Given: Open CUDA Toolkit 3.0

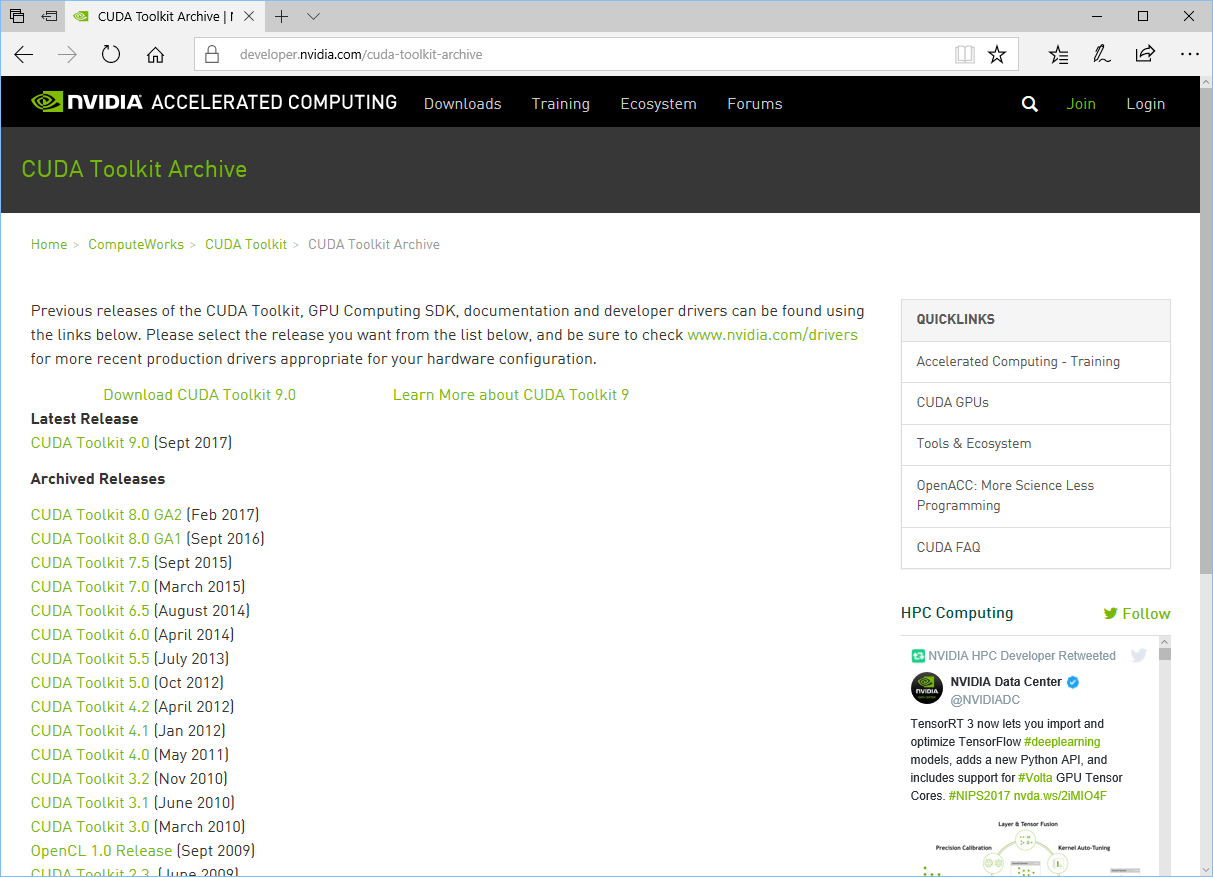Looking at the screenshot, I should coord(90,827).
